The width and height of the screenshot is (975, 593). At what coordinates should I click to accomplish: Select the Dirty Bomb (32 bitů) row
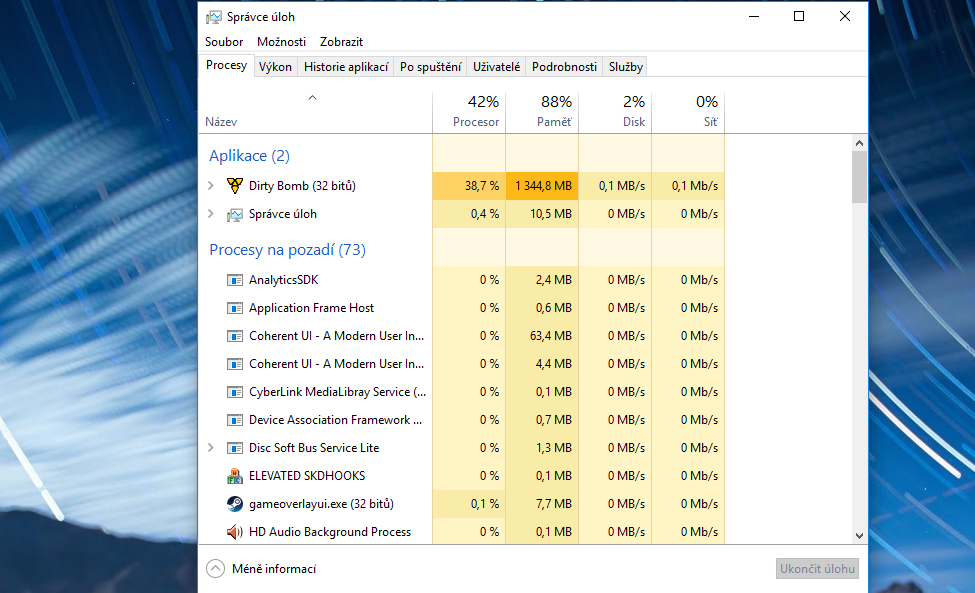[462, 186]
